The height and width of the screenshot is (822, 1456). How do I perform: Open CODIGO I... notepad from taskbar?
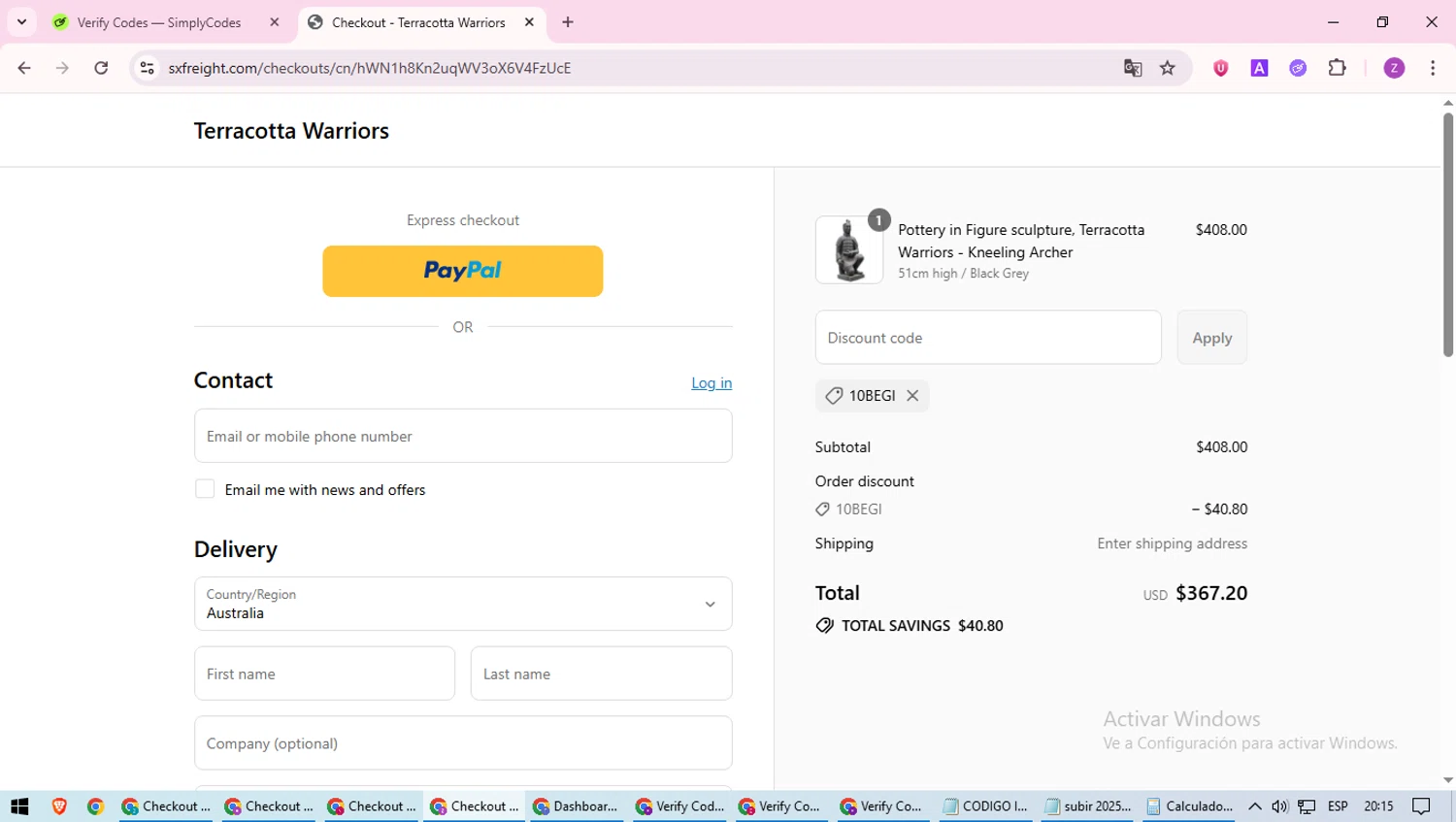pyautogui.click(x=985, y=806)
